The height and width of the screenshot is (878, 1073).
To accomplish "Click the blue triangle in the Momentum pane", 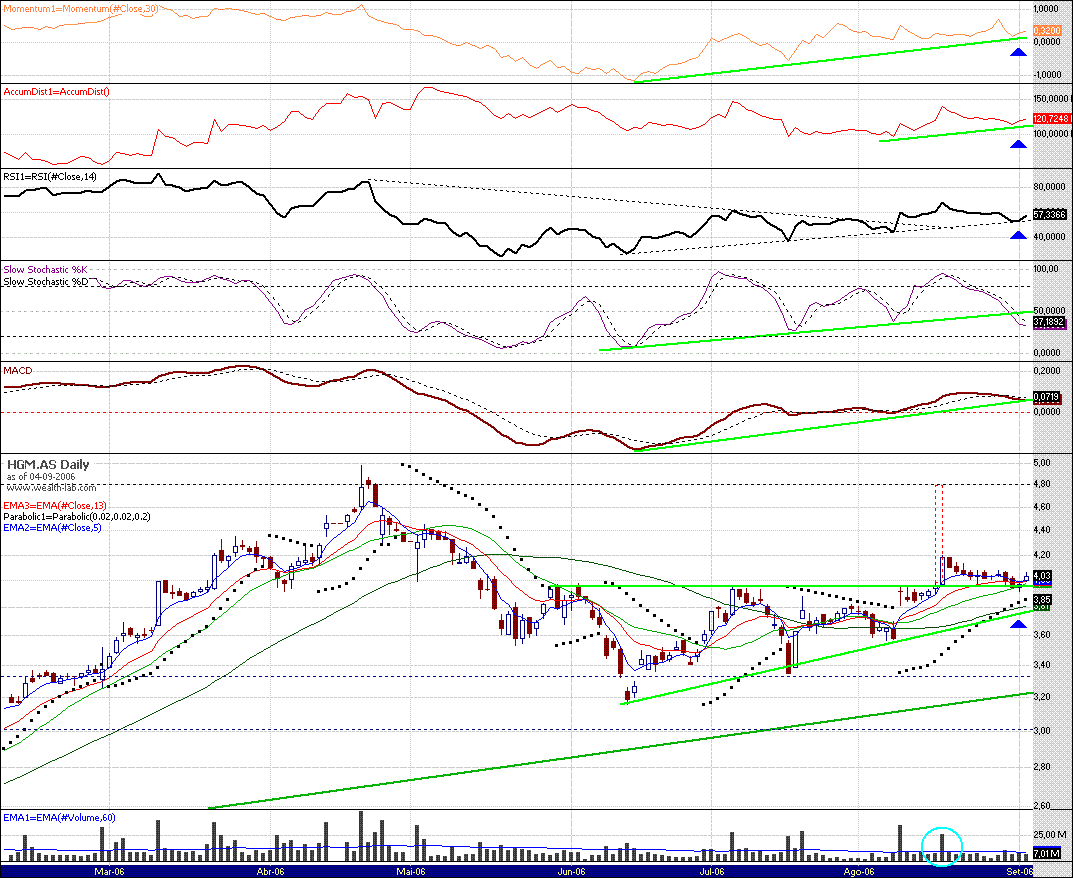I will pos(1019,52).
